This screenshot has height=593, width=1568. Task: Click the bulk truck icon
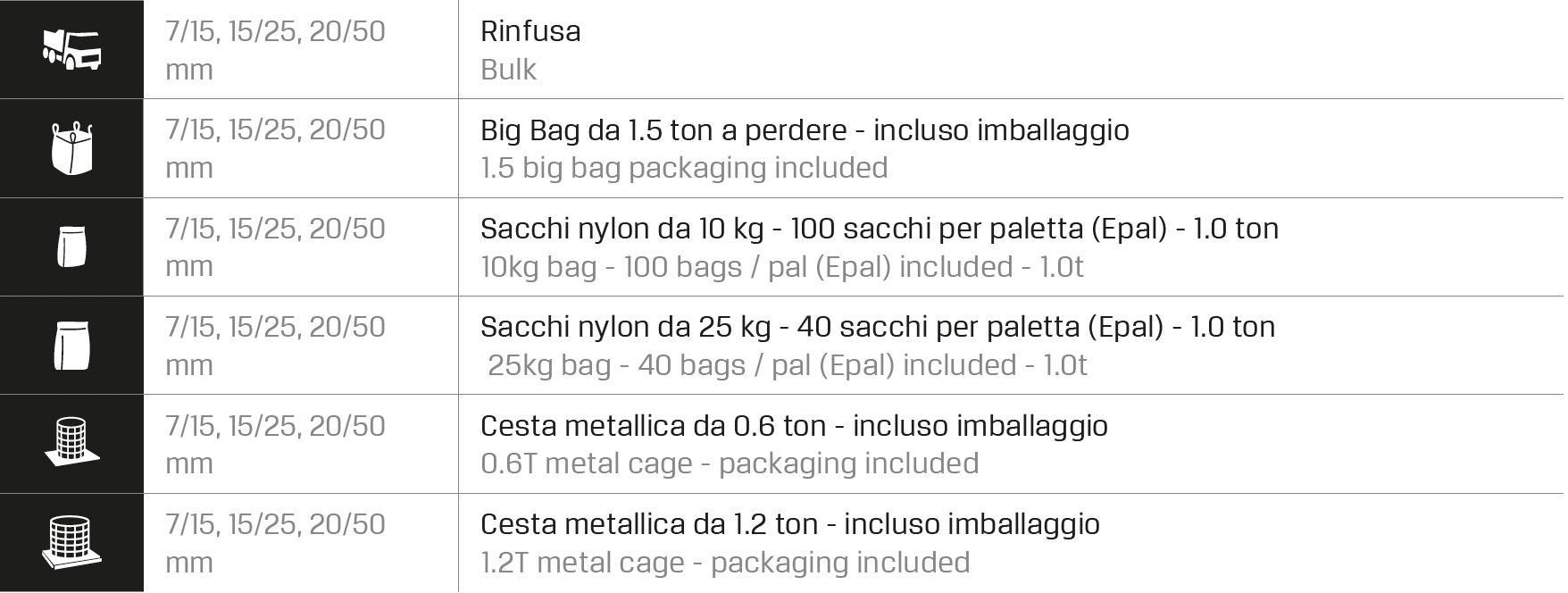pyautogui.click(x=71, y=49)
